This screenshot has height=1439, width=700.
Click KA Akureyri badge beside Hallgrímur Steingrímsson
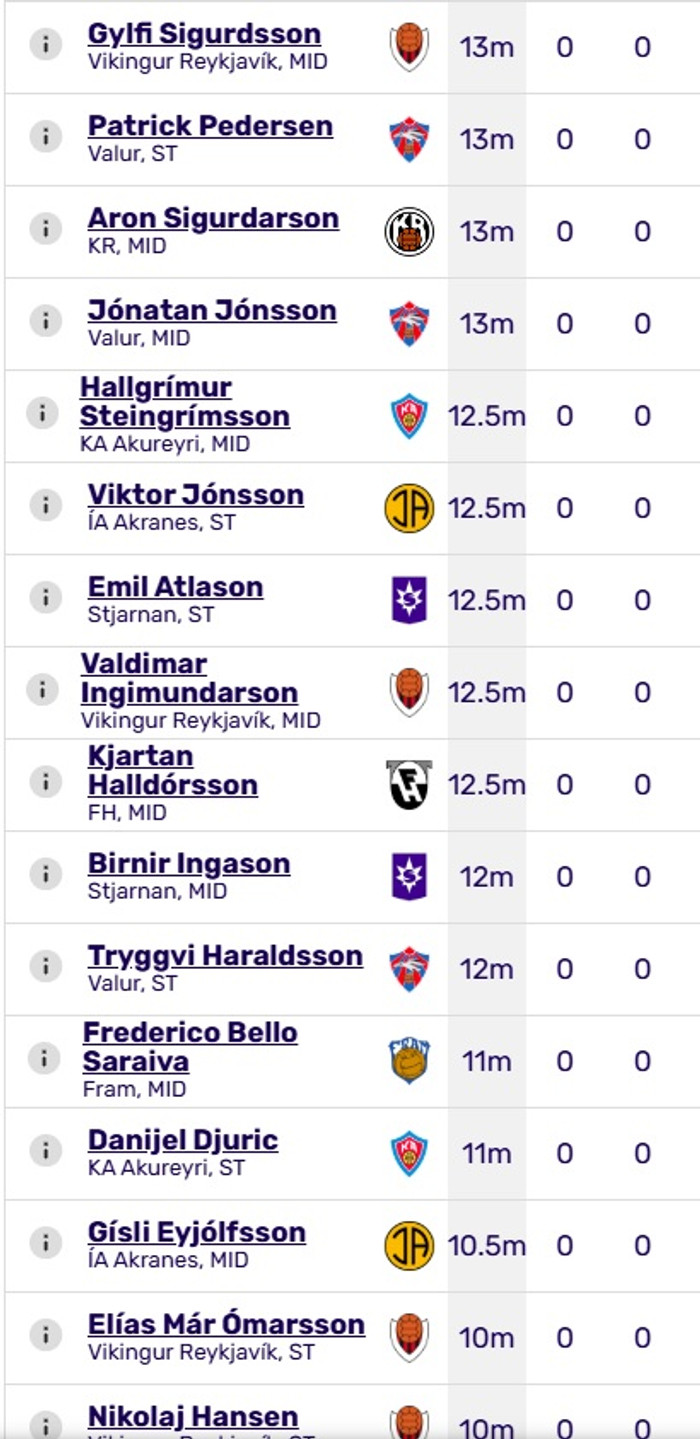[409, 416]
